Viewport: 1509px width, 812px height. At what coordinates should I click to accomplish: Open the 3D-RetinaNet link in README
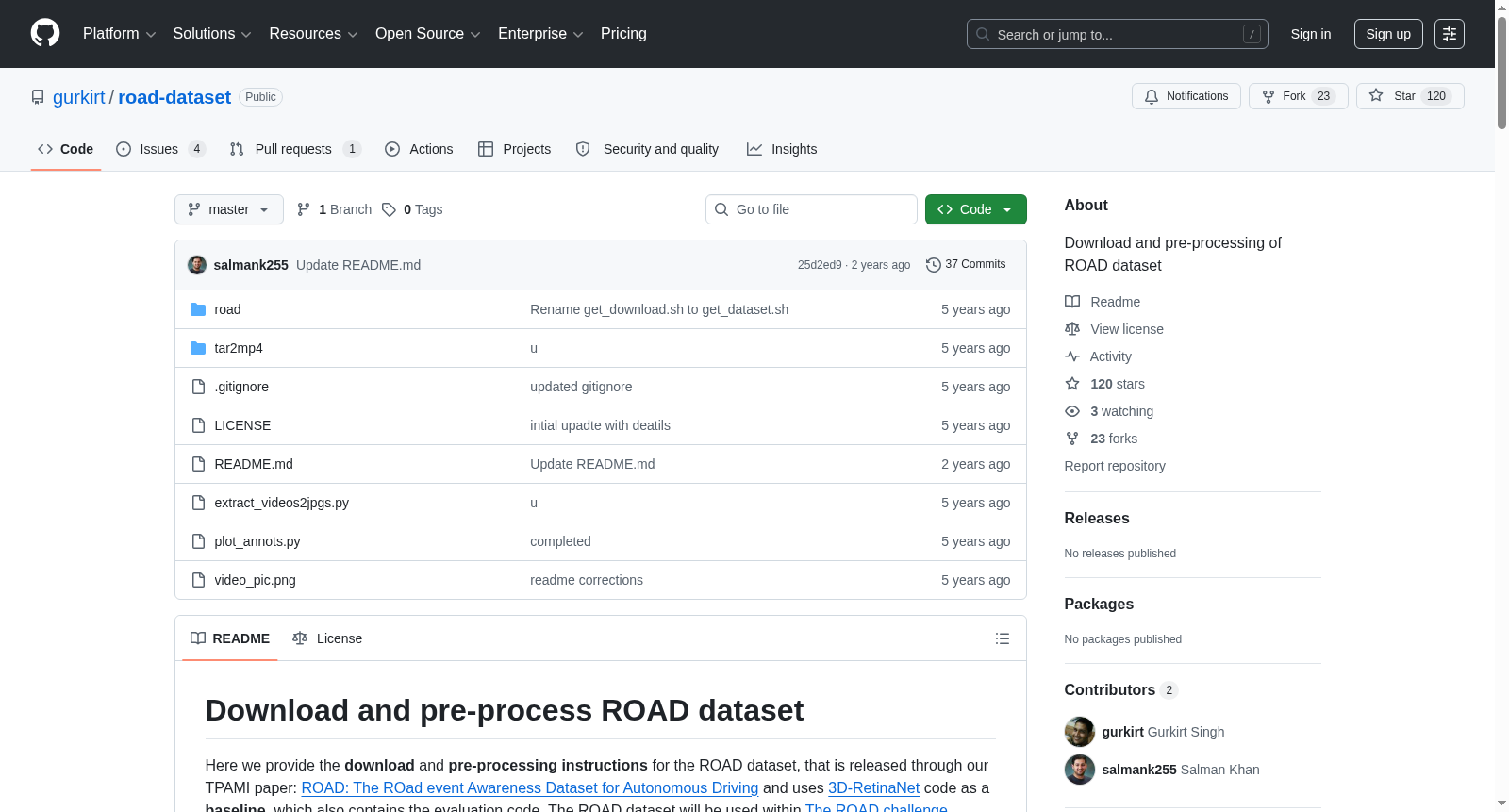pos(873,787)
